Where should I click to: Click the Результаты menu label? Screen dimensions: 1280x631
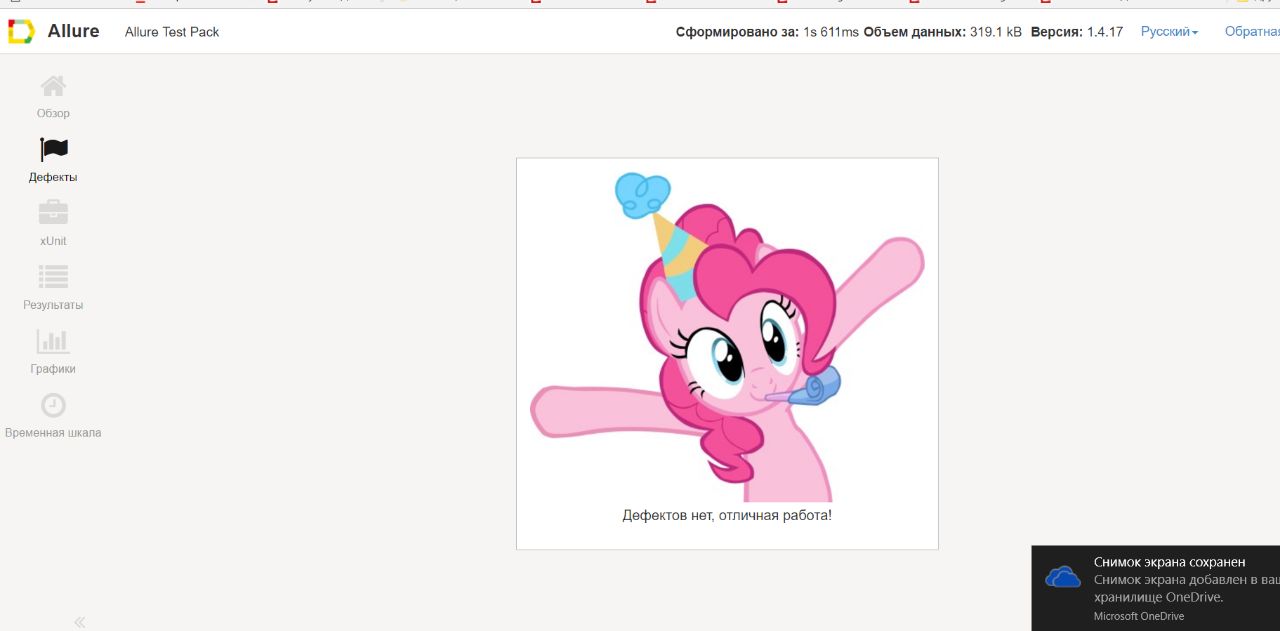coord(53,305)
